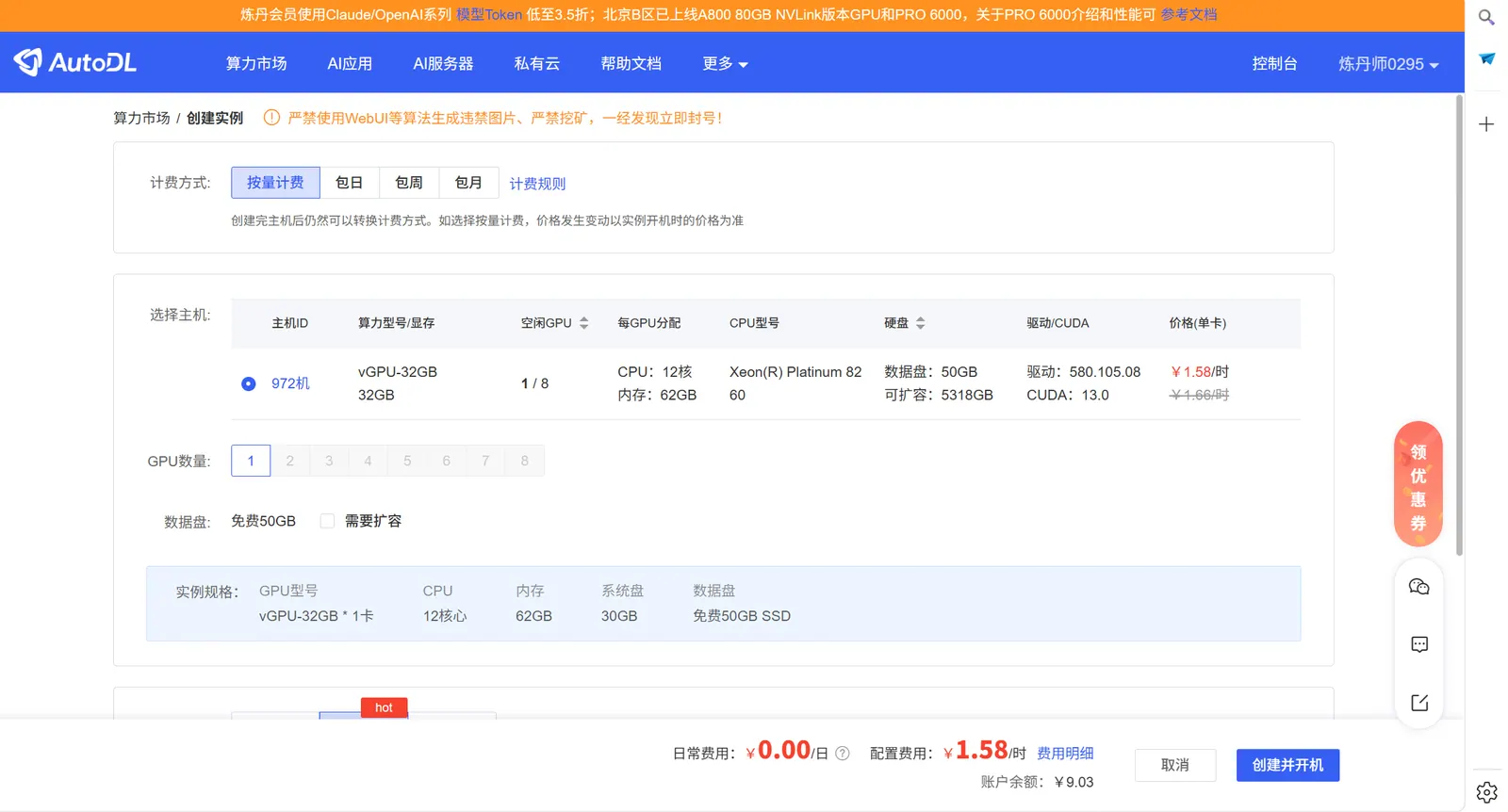This screenshot has width=1508, height=812.
Task: Sort hosts by 空闲GPU column
Action: 583,323
